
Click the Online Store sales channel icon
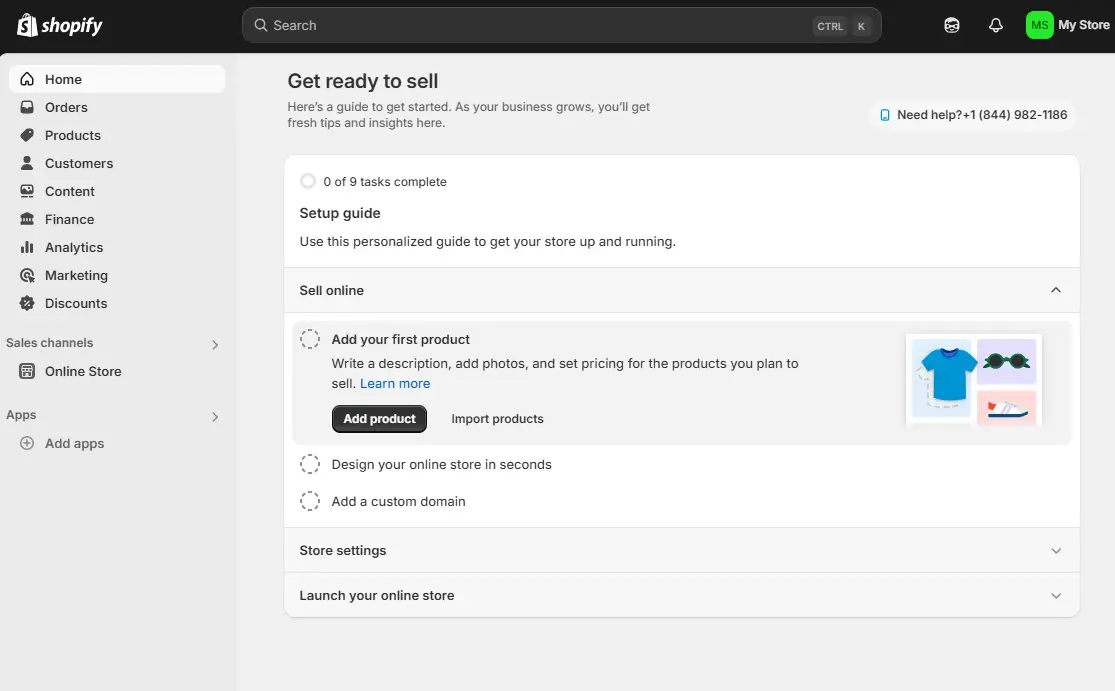[x=28, y=371]
